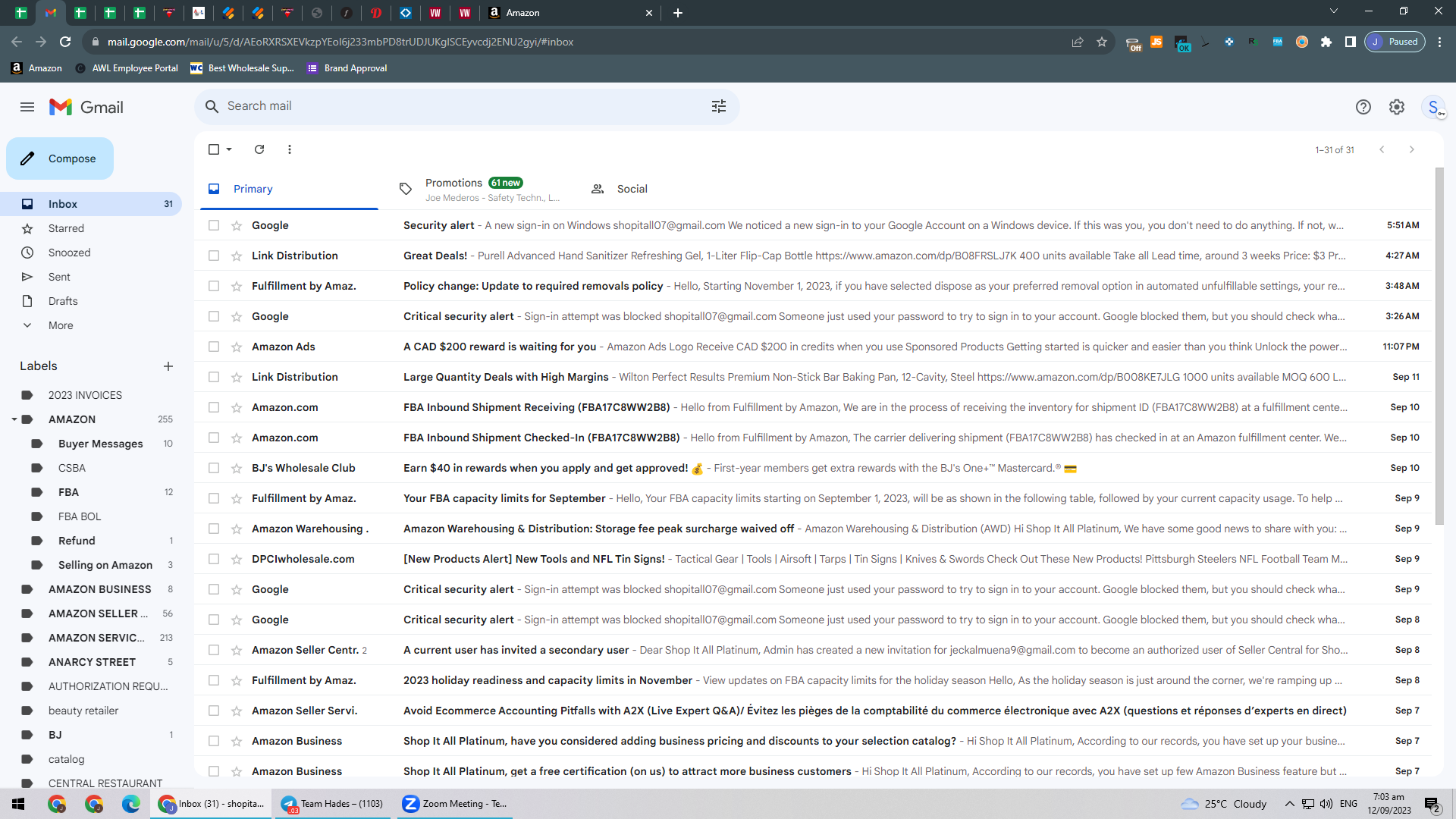Open the Starred folder
Screen dimensions: 1456x819
point(91,228)
